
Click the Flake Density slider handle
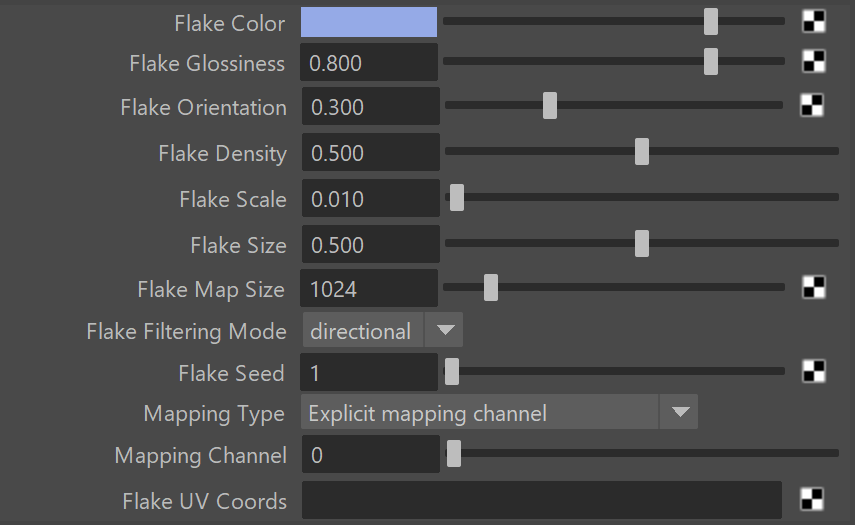pos(642,152)
